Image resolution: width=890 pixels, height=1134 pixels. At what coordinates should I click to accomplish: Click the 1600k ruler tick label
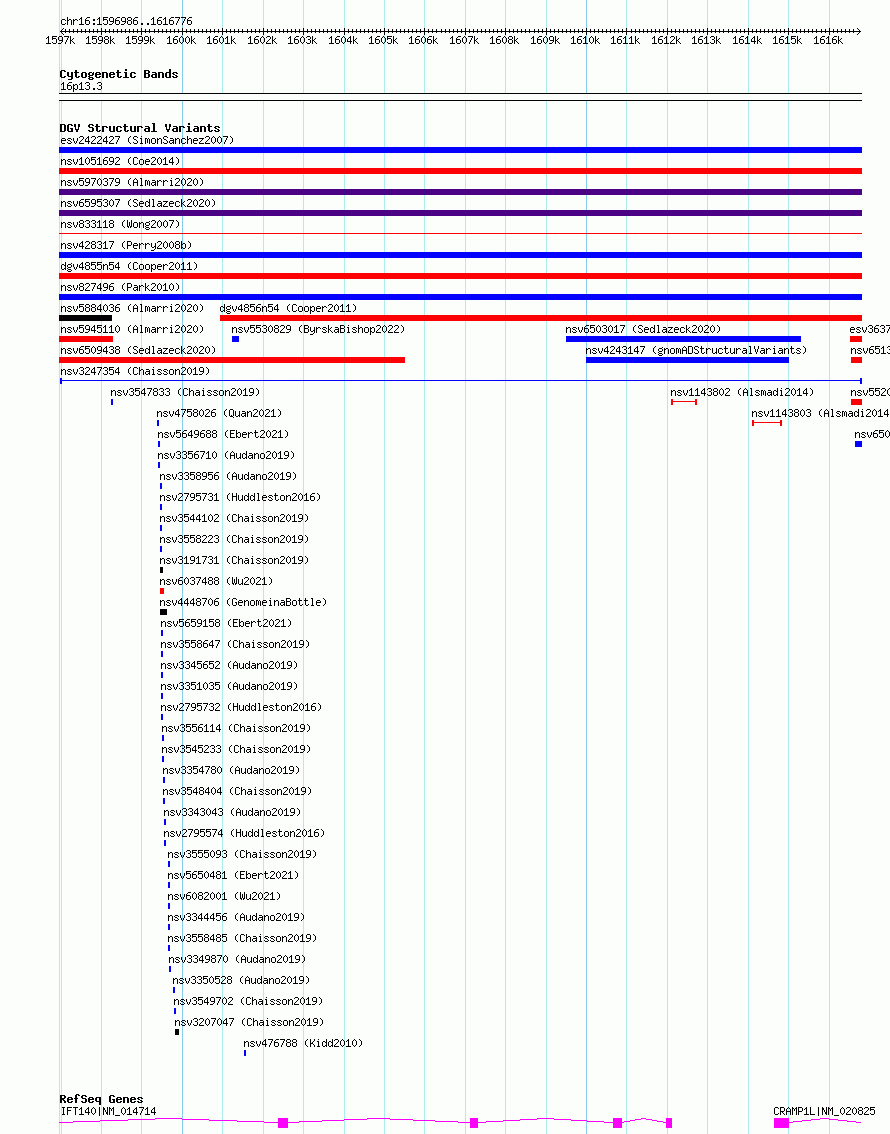point(181,40)
